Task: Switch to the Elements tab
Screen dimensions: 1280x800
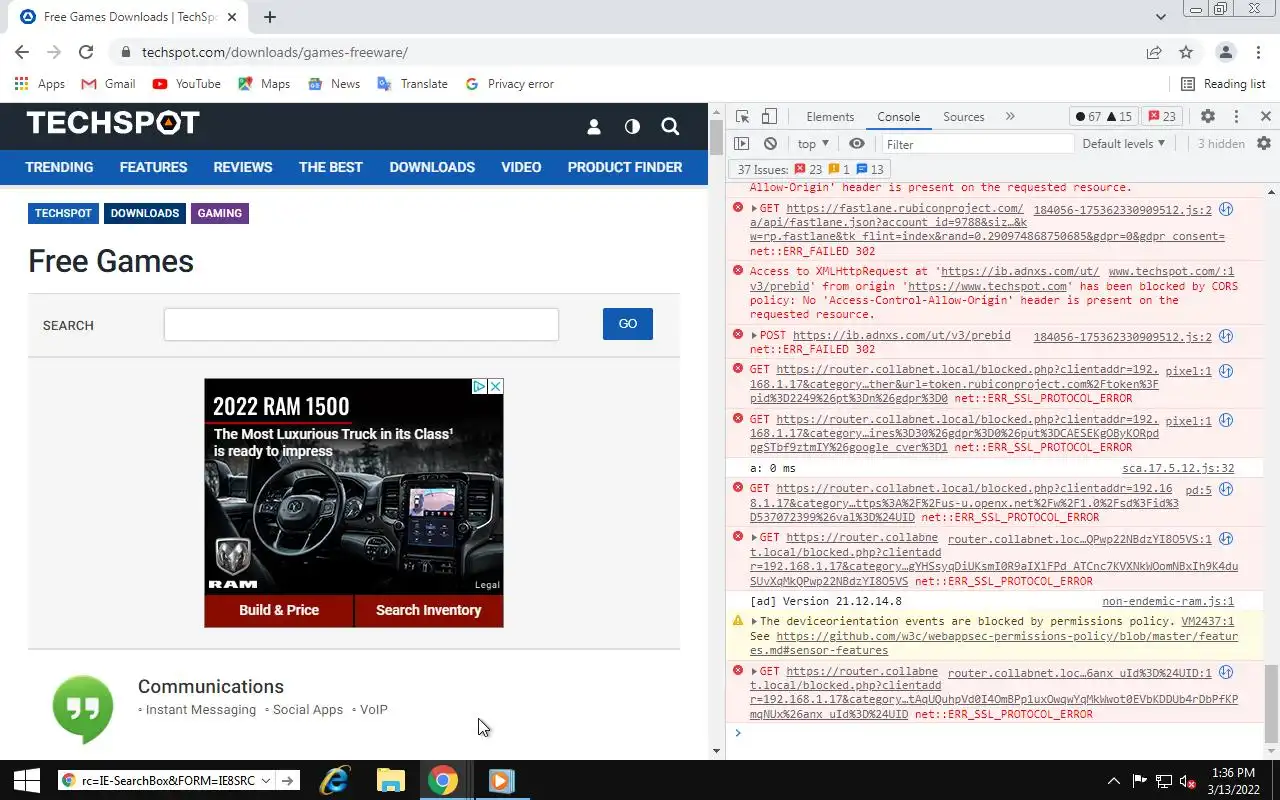Action: pos(830,117)
